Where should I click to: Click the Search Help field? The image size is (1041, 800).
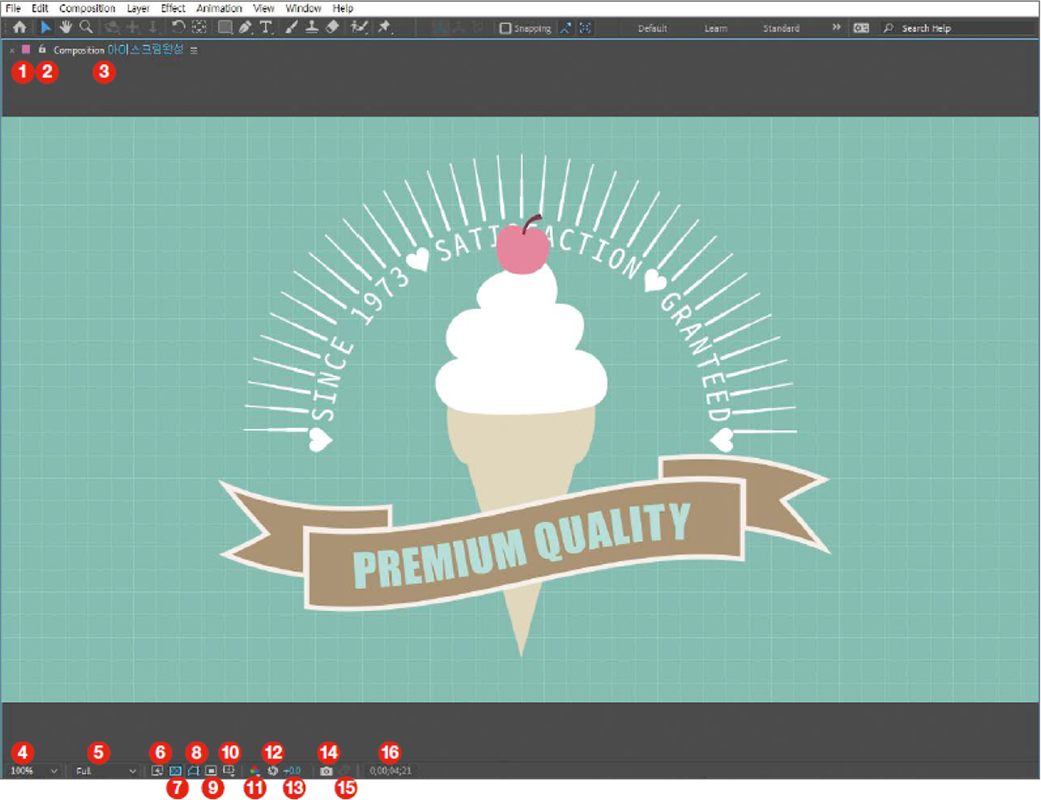click(959, 28)
